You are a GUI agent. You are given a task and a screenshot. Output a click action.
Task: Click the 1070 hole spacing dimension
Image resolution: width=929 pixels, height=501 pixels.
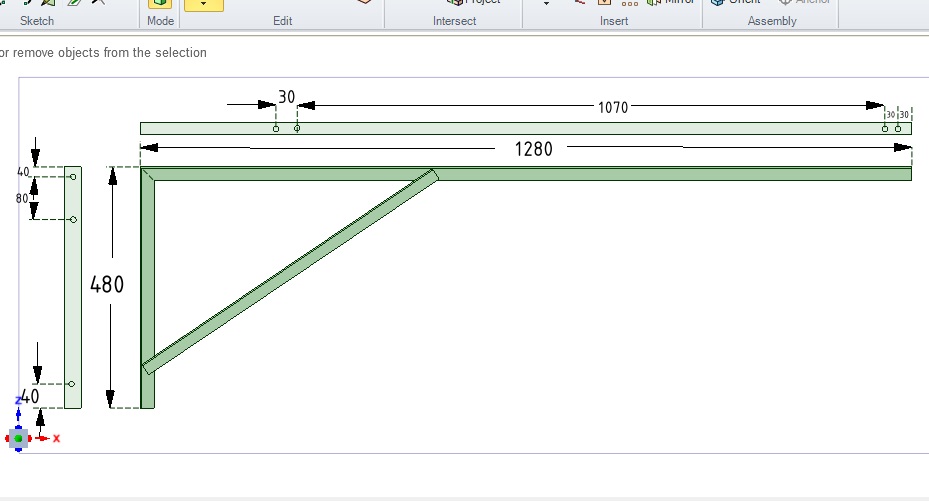[x=613, y=107]
